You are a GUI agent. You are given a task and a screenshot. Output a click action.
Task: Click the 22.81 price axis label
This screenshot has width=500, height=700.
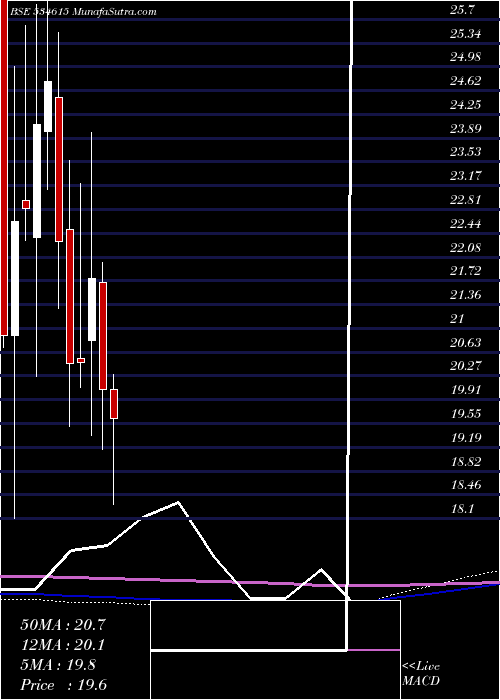click(x=466, y=200)
